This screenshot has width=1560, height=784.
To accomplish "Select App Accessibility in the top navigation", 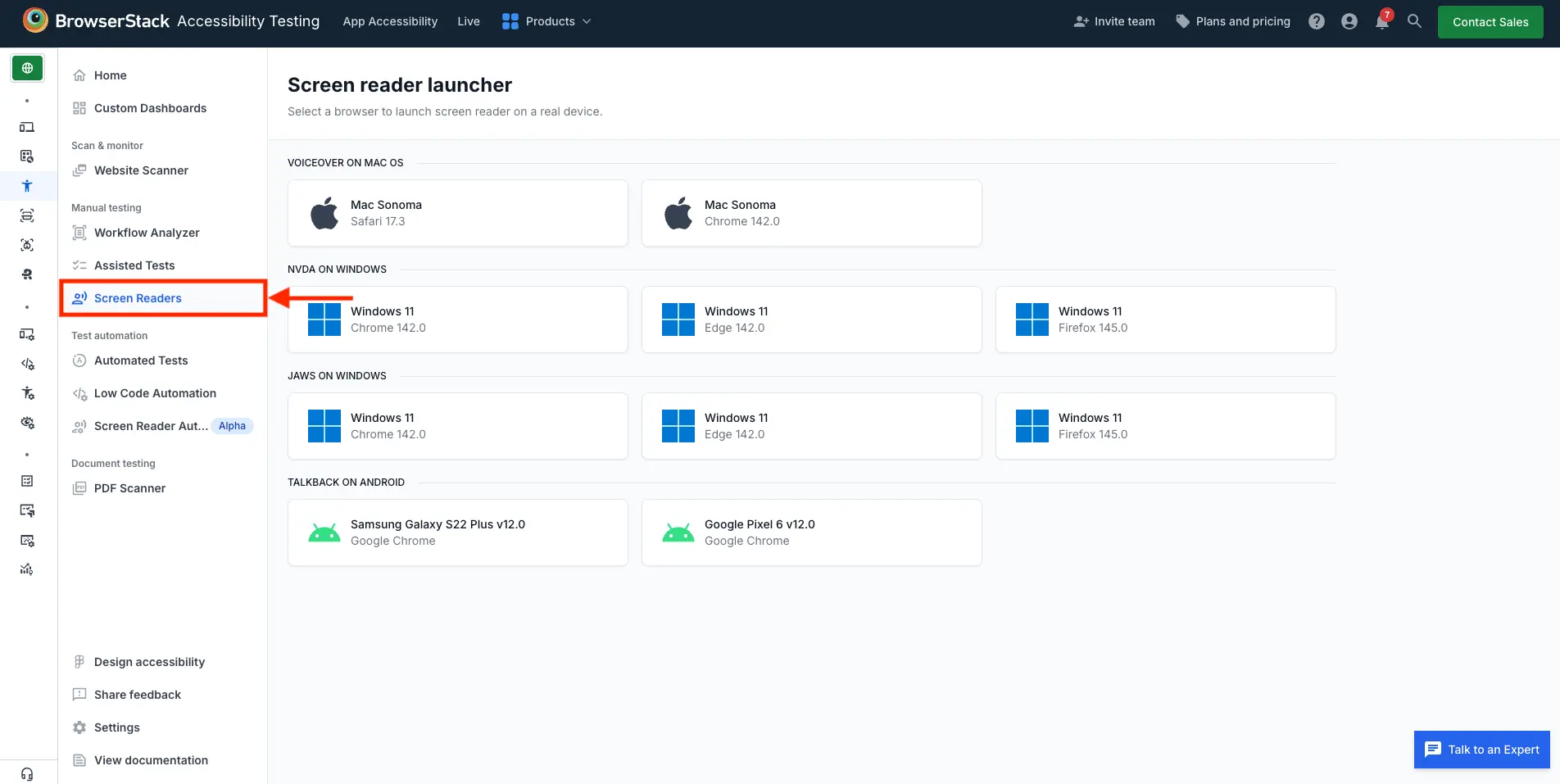I will pyautogui.click(x=390, y=21).
